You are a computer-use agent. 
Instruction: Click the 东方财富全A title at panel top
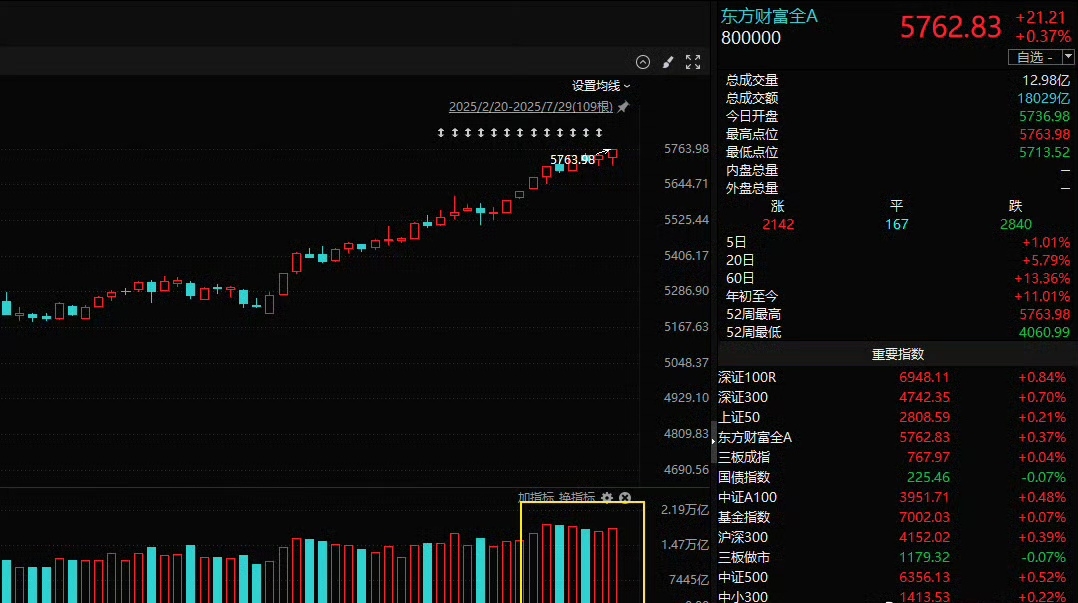[769, 17]
